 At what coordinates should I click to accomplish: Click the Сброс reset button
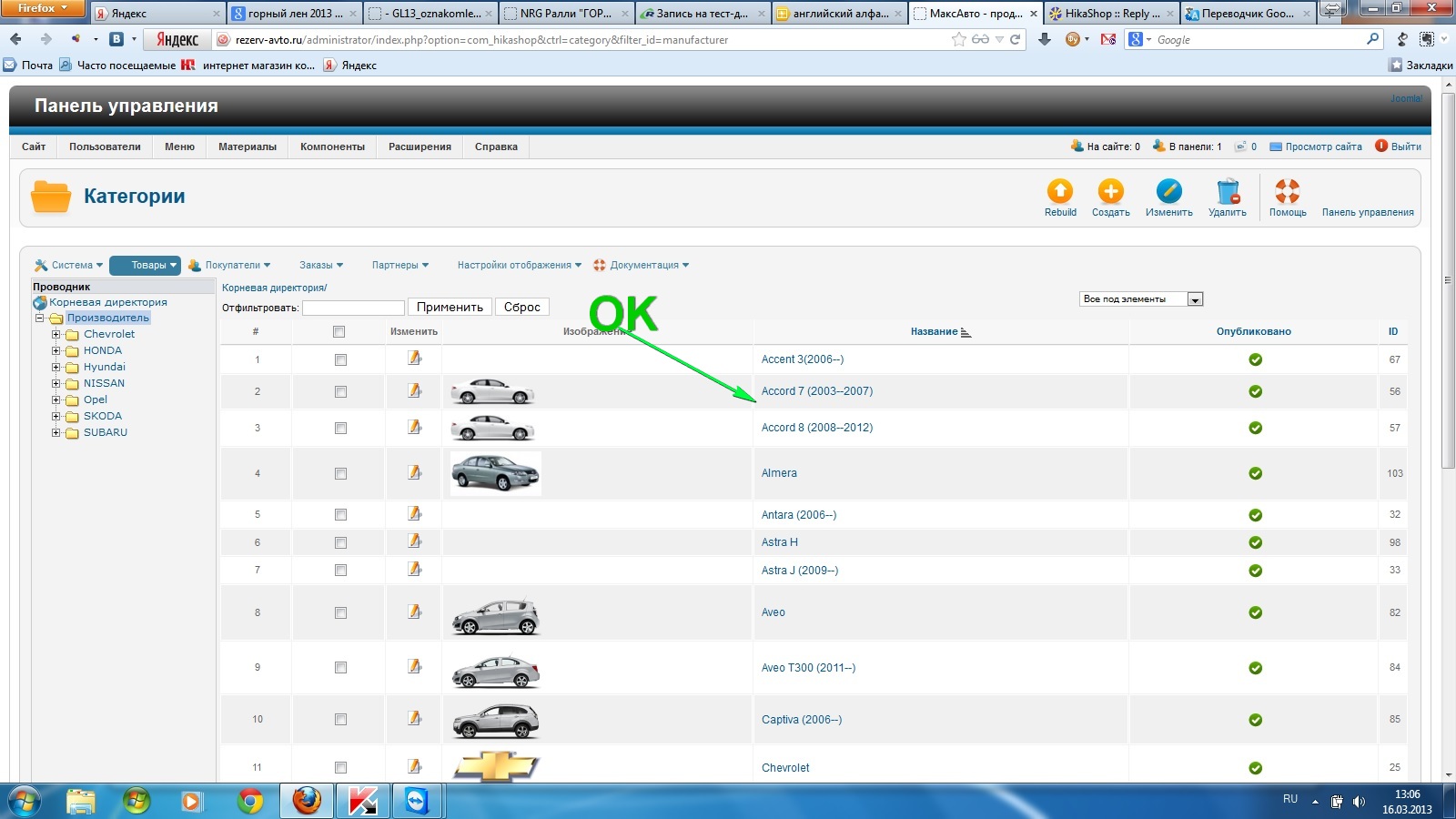coord(522,307)
